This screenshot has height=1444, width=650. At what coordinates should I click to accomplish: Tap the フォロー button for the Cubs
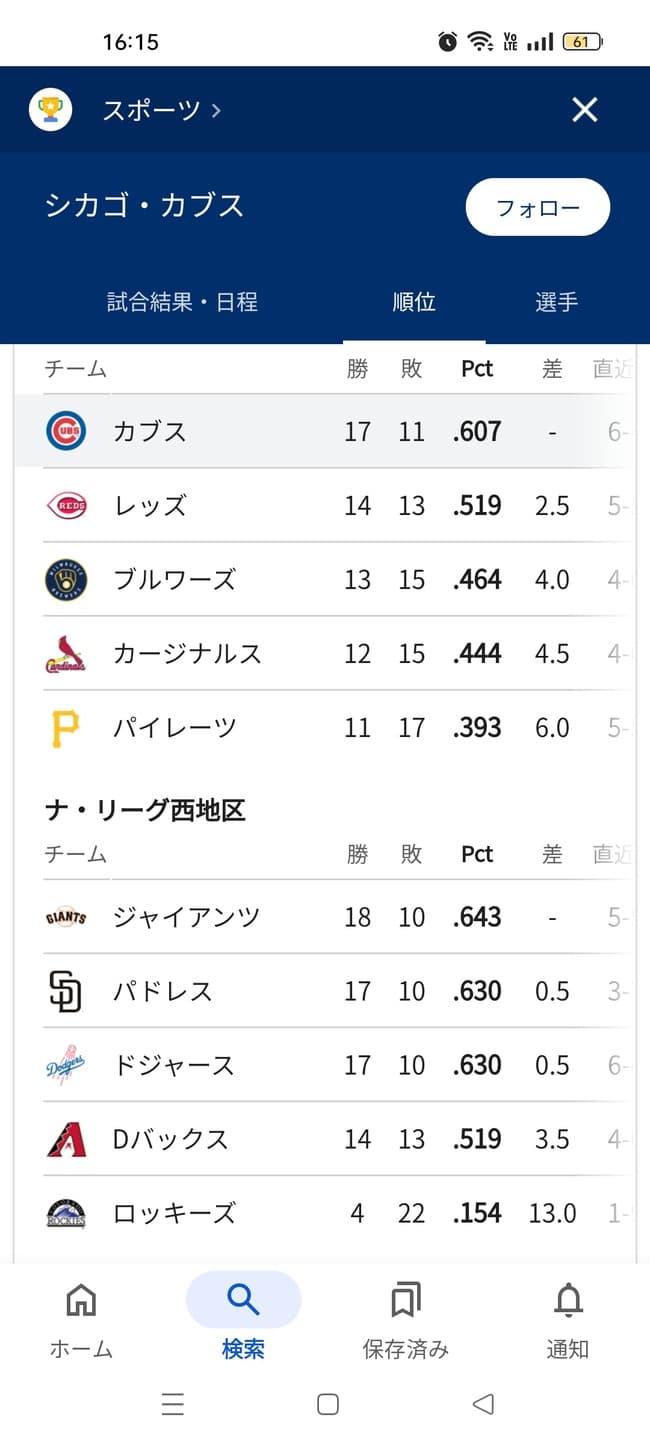(537, 207)
